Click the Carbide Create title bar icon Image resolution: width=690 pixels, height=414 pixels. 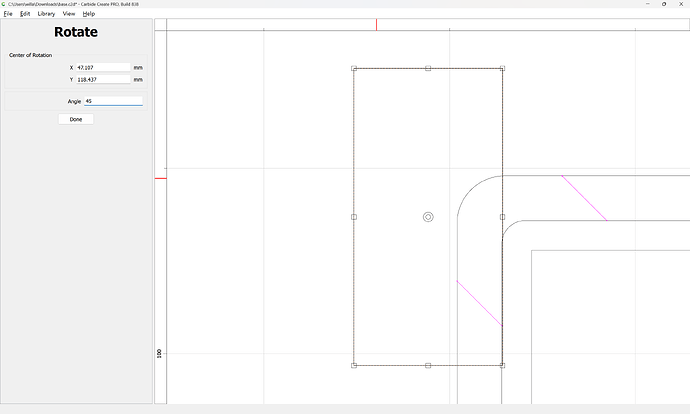(x=4, y=4)
